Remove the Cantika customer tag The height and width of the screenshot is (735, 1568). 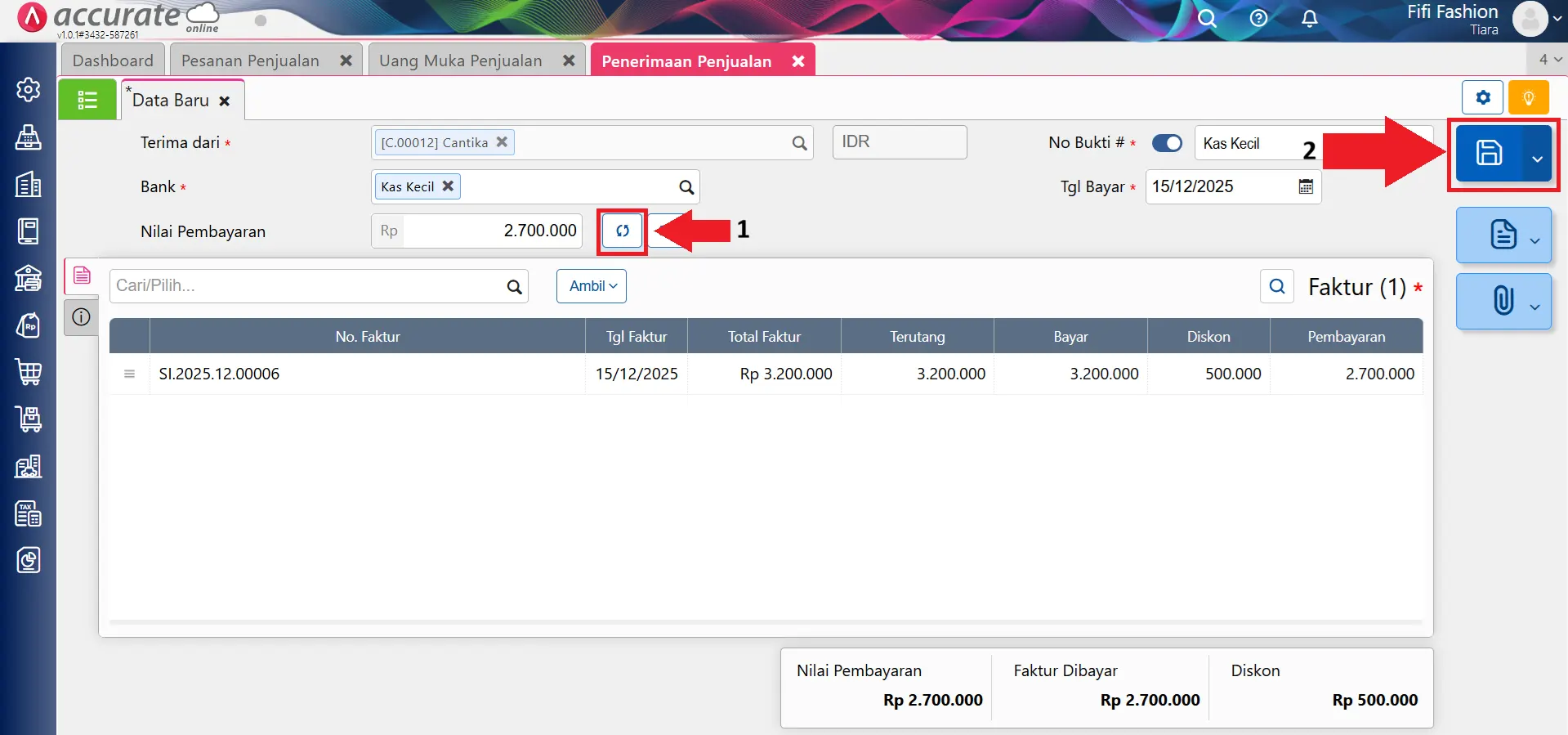click(x=502, y=142)
